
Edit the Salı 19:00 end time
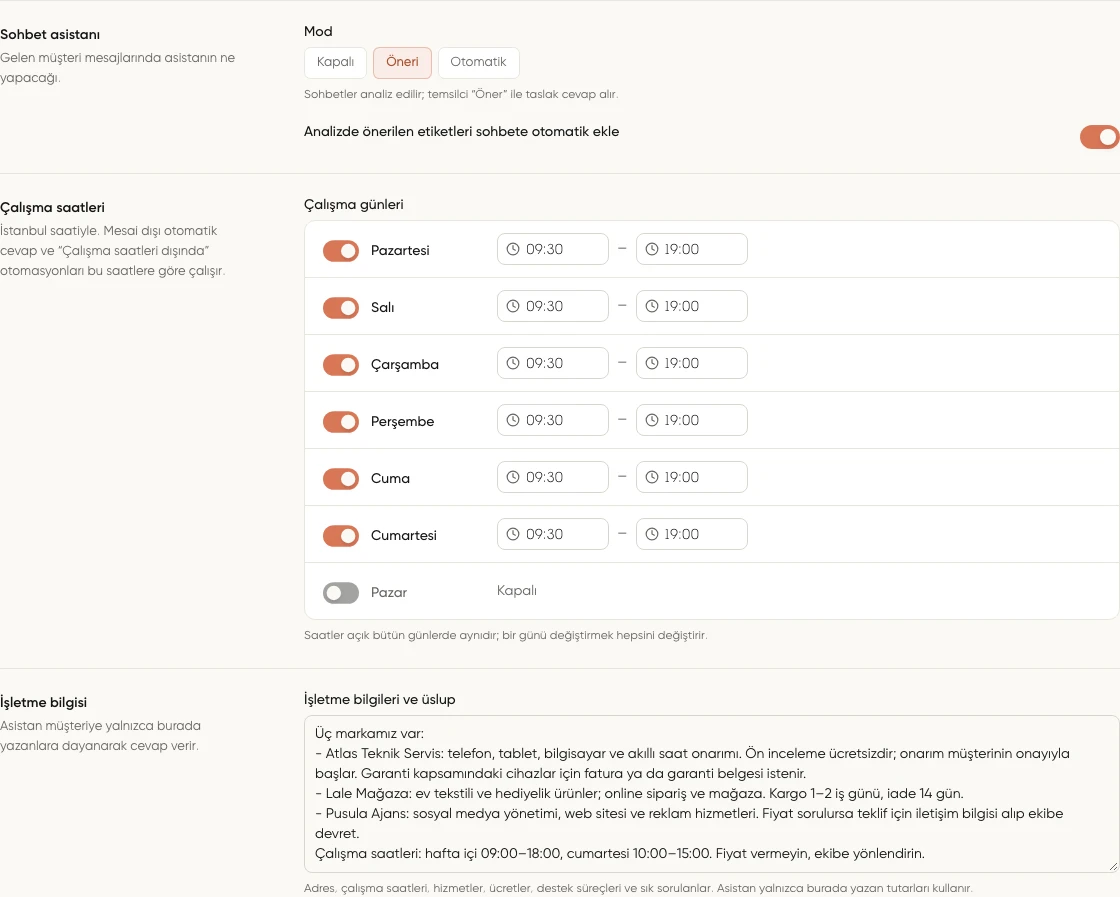(x=691, y=306)
